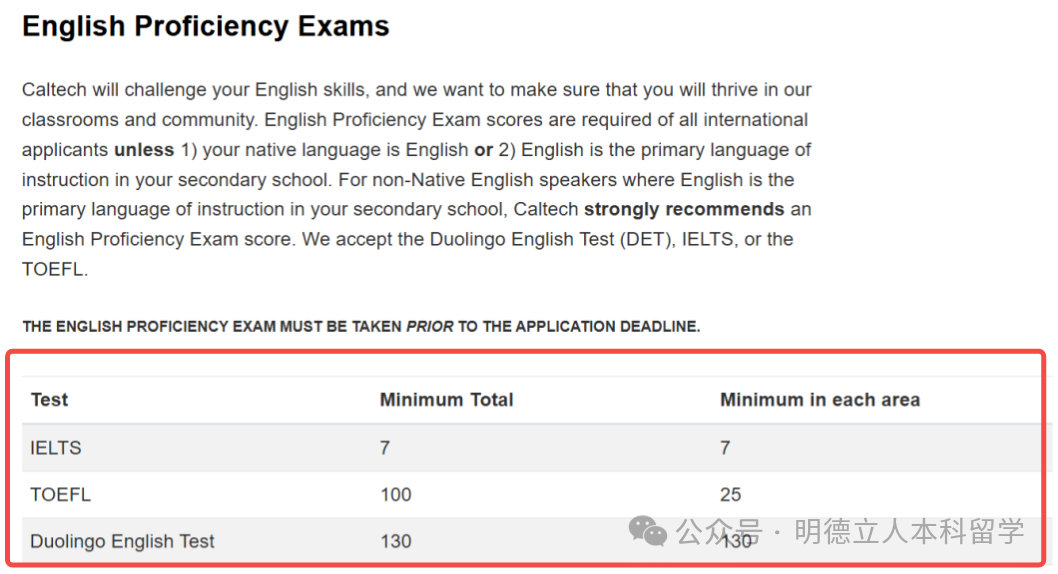Select the Duolingo English Test row label
Screen dimensions: 1058x574
(x=122, y=541)
